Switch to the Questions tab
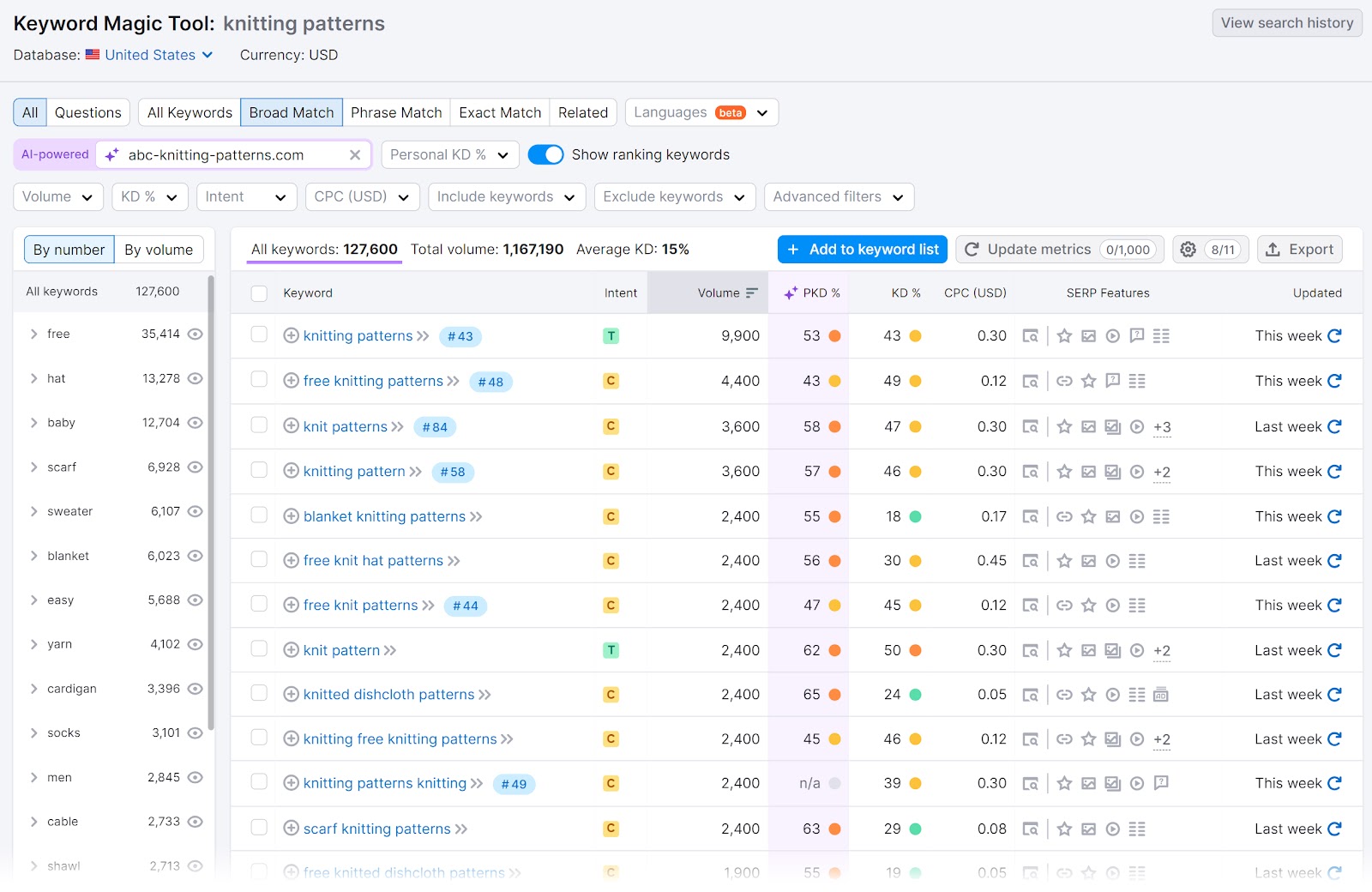The height and width of the screenshot is (892, 1372). tap(87, 112)
